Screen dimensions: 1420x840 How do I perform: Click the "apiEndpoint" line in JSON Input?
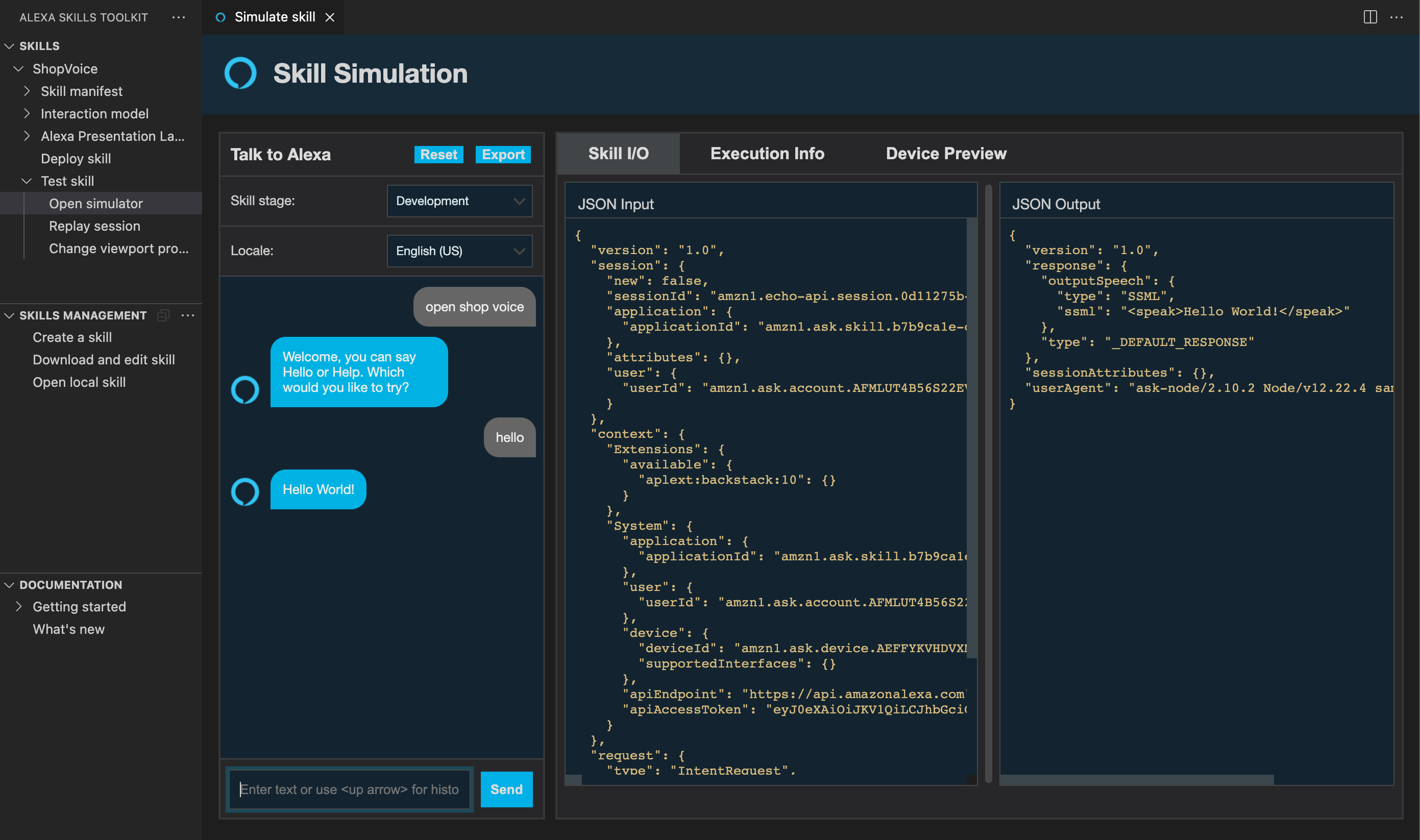click(x=795, y=694)
